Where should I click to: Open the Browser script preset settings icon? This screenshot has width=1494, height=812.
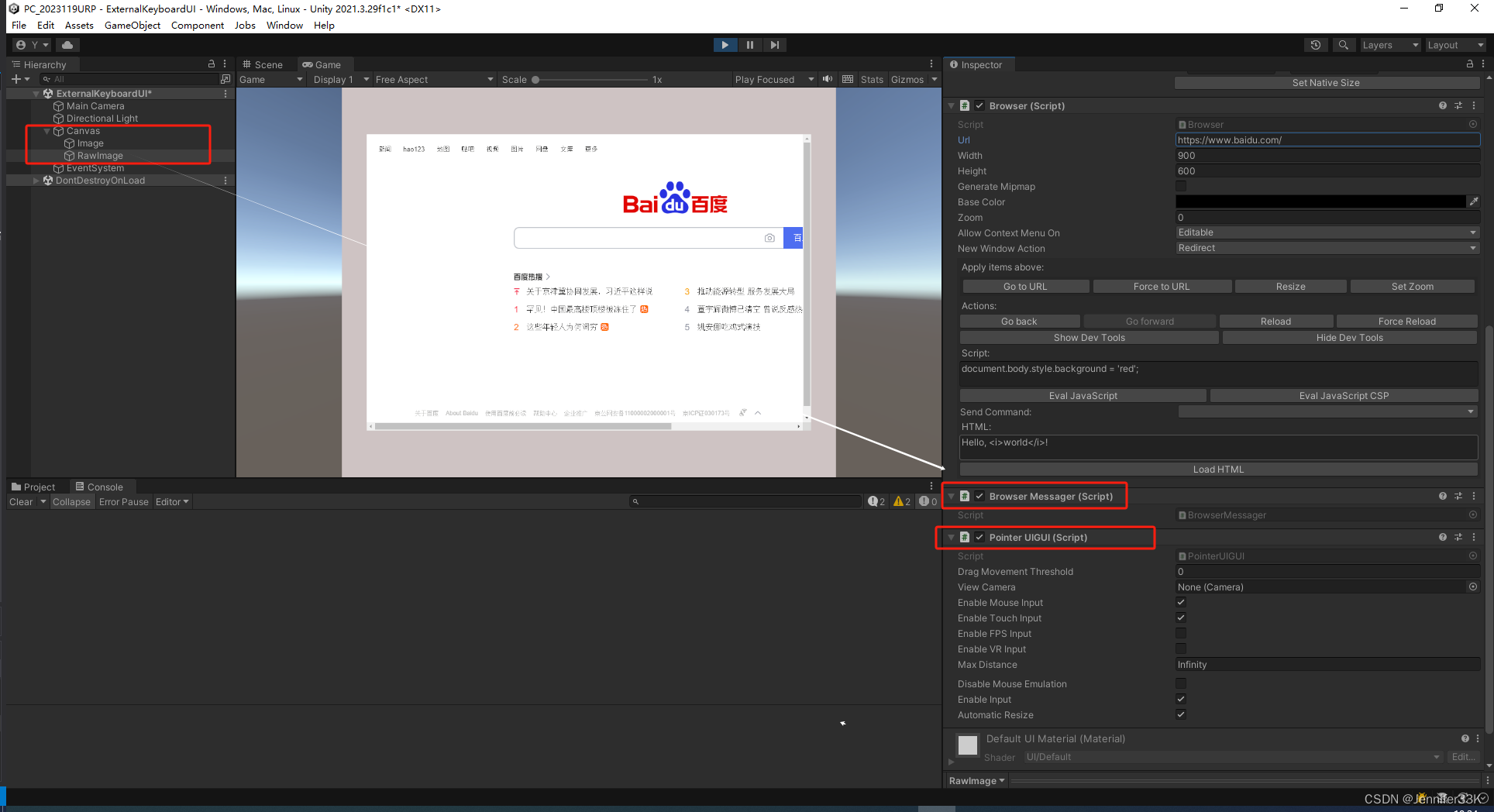point(1458,105)
